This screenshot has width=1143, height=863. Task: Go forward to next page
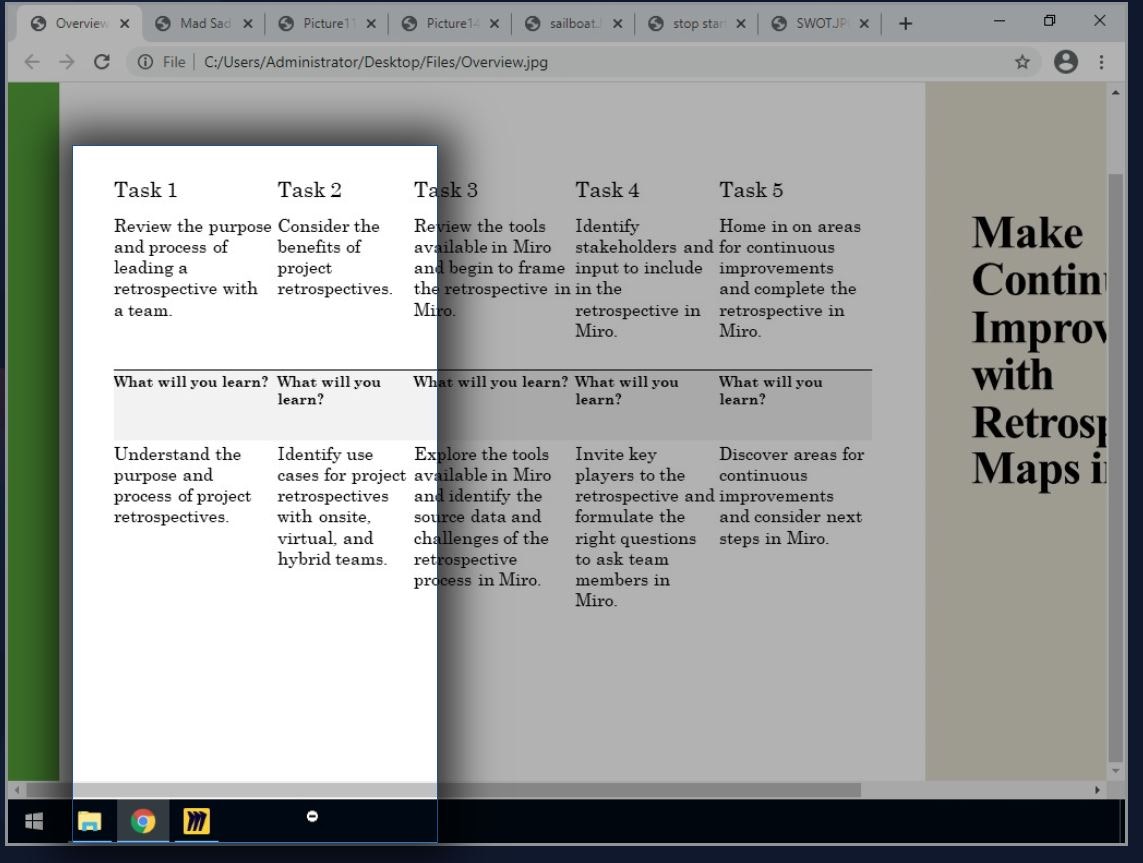67,62
